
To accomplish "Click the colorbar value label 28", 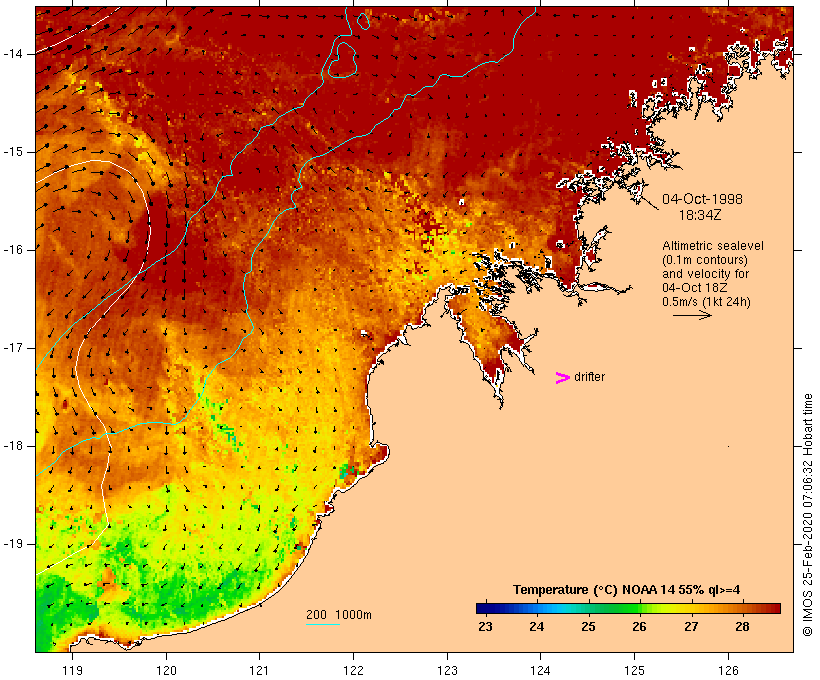I will click(x=742, y=626).
